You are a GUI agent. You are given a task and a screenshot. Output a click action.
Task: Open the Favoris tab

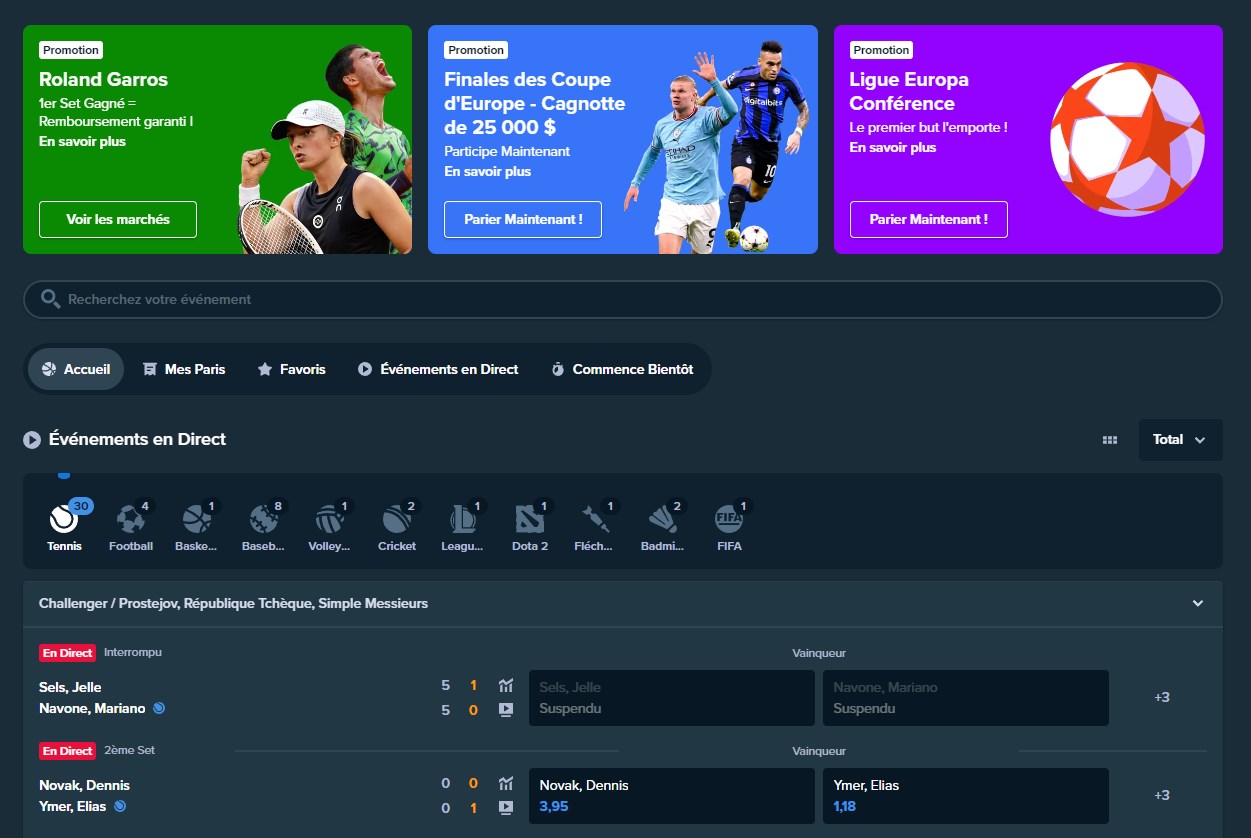pyautogui.click(x=292, y=369)
